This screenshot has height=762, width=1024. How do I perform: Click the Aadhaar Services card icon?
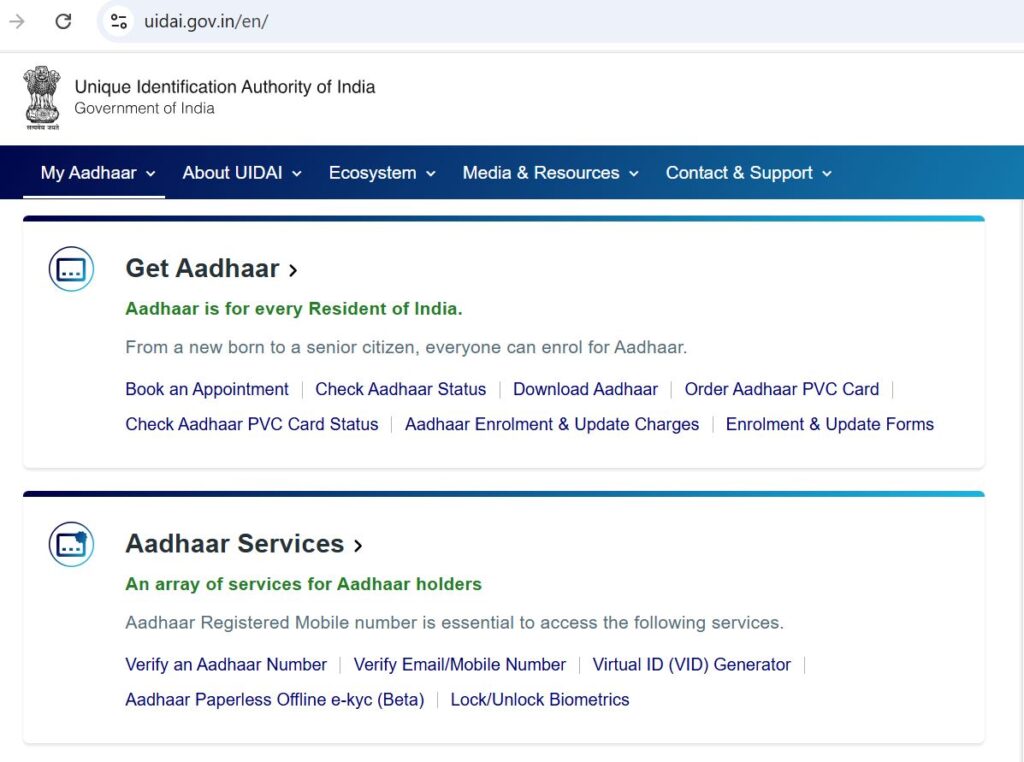71,544
